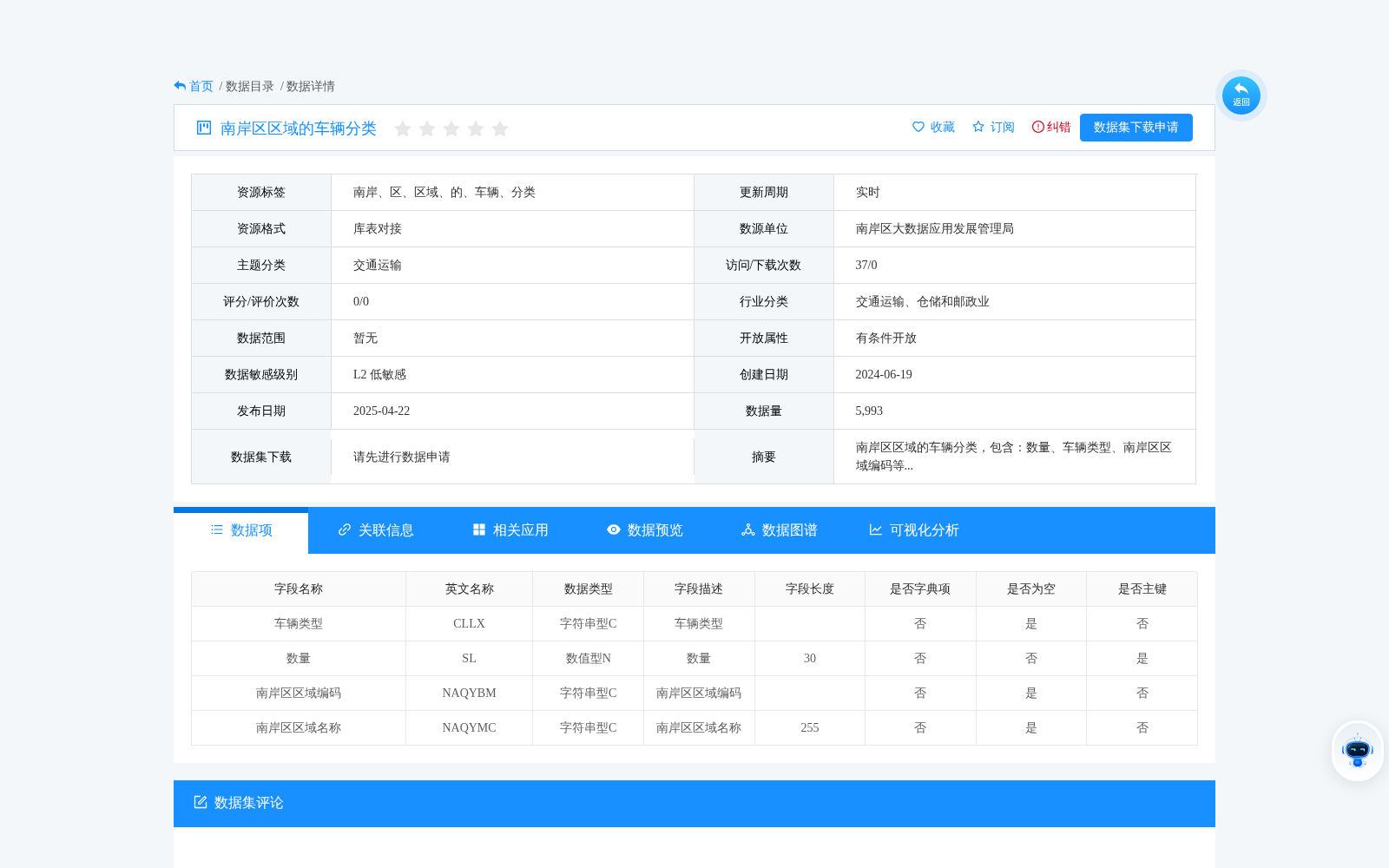The image size is (1389, 868).
Task: Rate the dataset one star
Action: [403, 128]
